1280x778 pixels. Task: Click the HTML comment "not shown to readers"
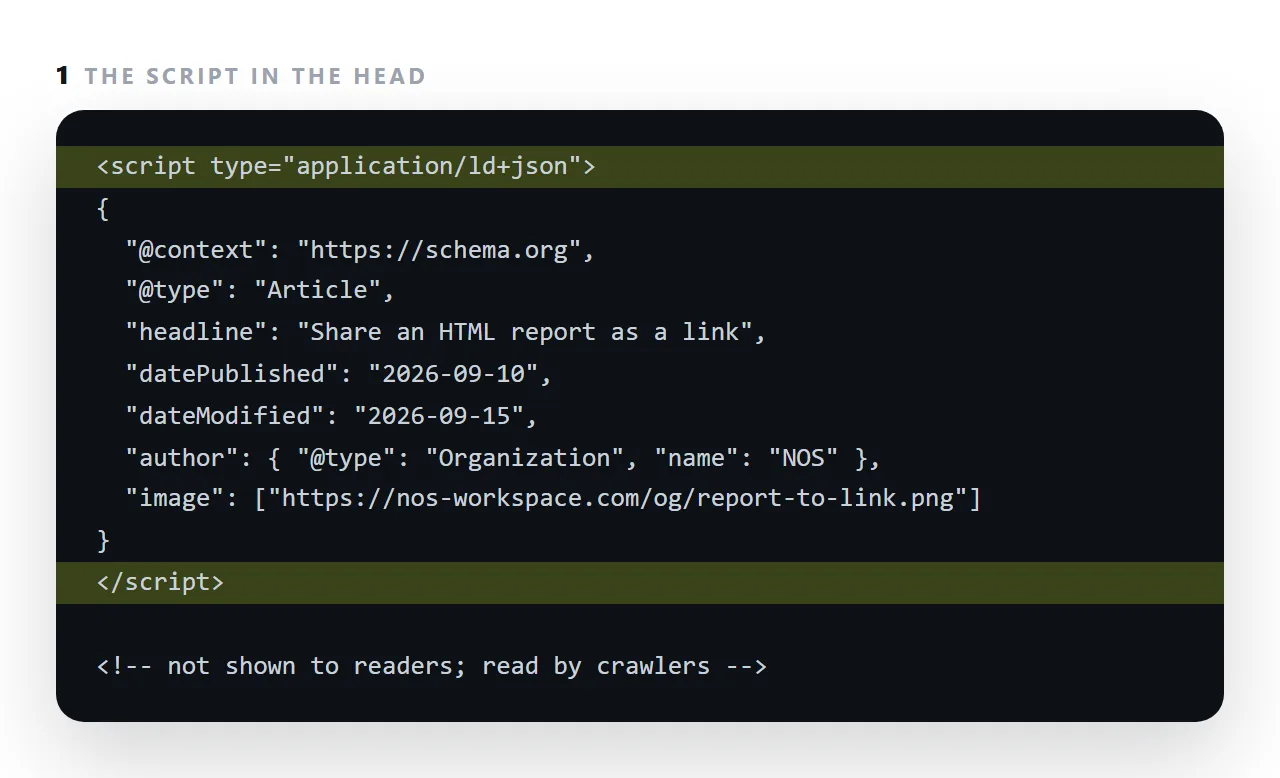[x=432, y=666]
